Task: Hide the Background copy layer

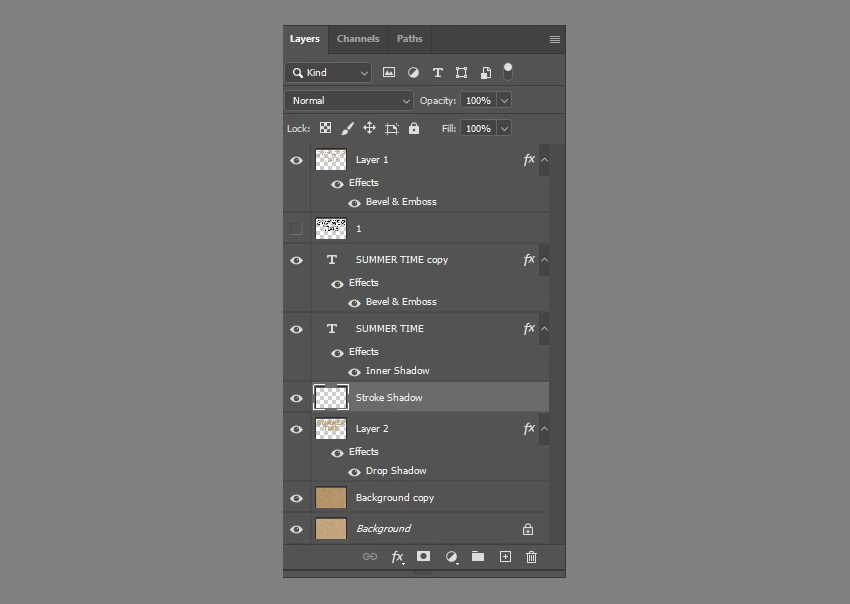Action: click(296, 498)
